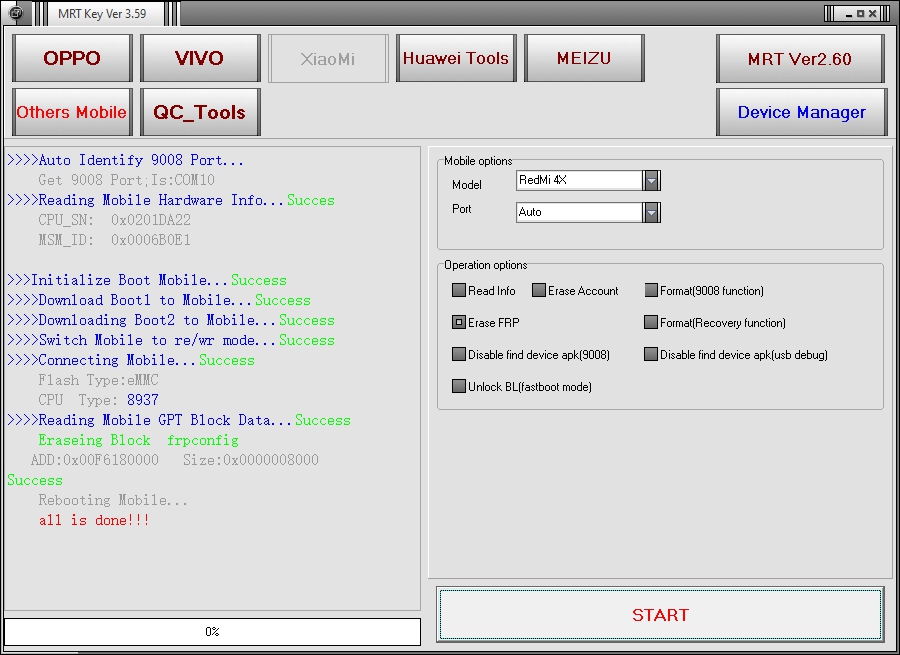Viewport: 900px width, 655px height.
Task: Expand the Model dropdown arrow
Action: tap(651, 180)
